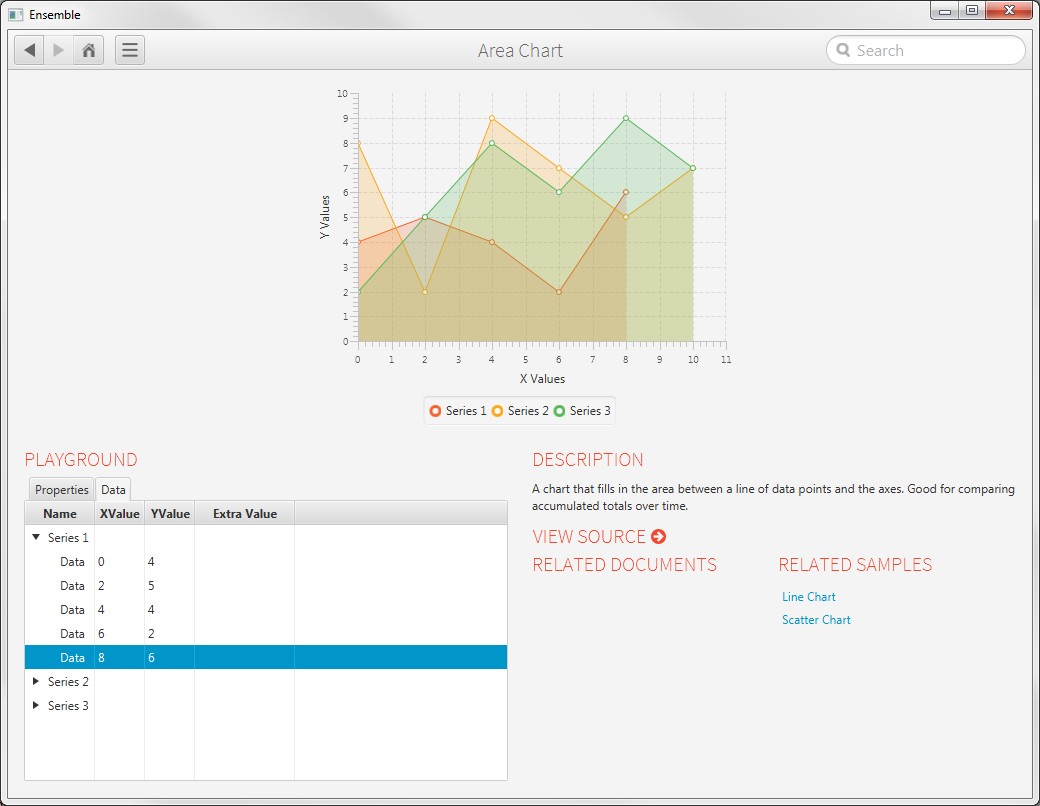The height and width of the screenshot is (806, 1040).
Task: Open the Scatter Chart related sample
Action: 816,620
